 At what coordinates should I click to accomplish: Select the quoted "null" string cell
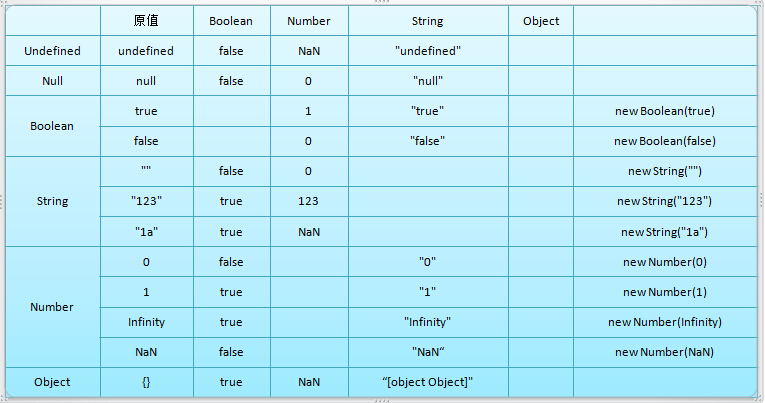[x=427, y=81]
